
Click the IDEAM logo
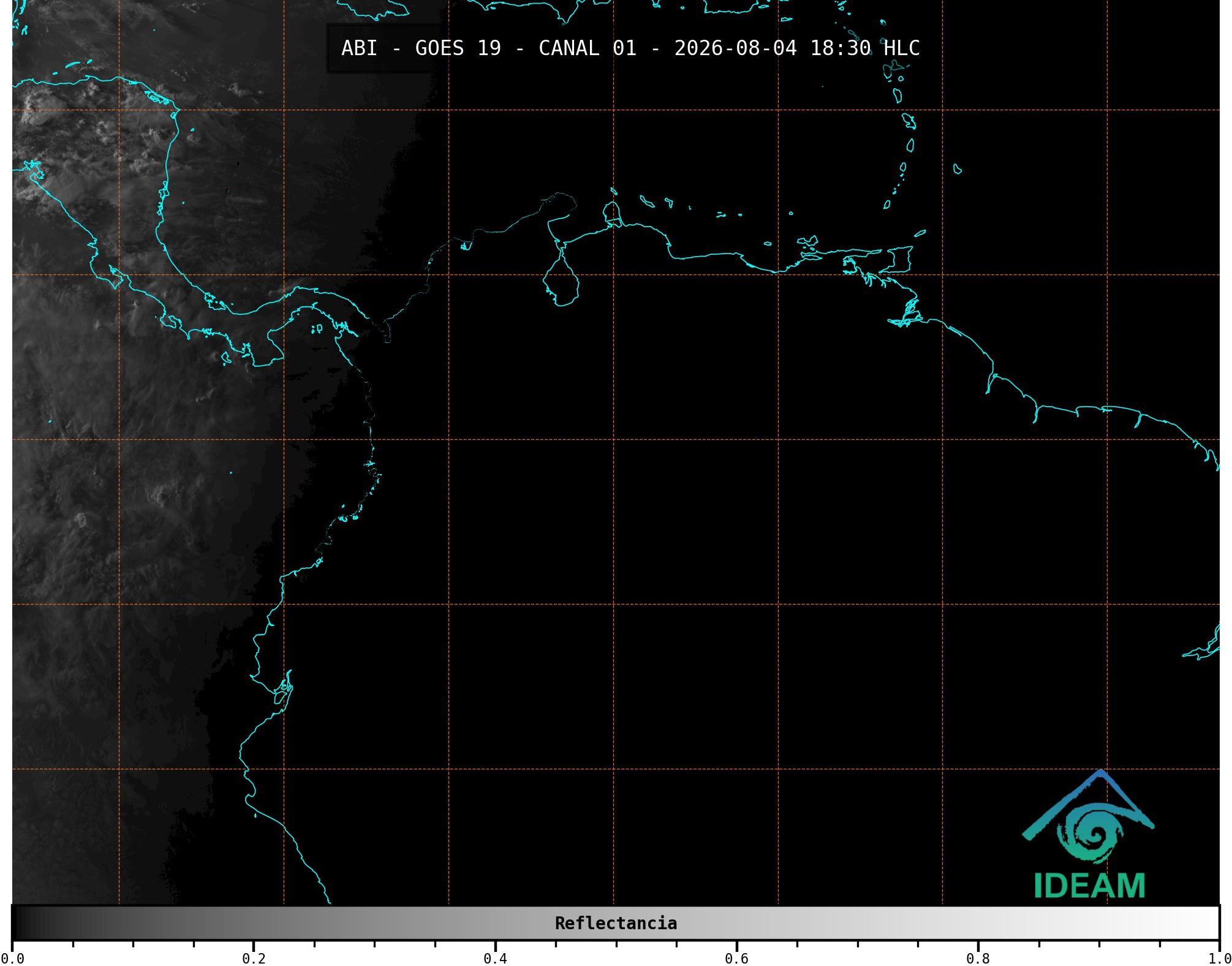(x=1089, y=834)
